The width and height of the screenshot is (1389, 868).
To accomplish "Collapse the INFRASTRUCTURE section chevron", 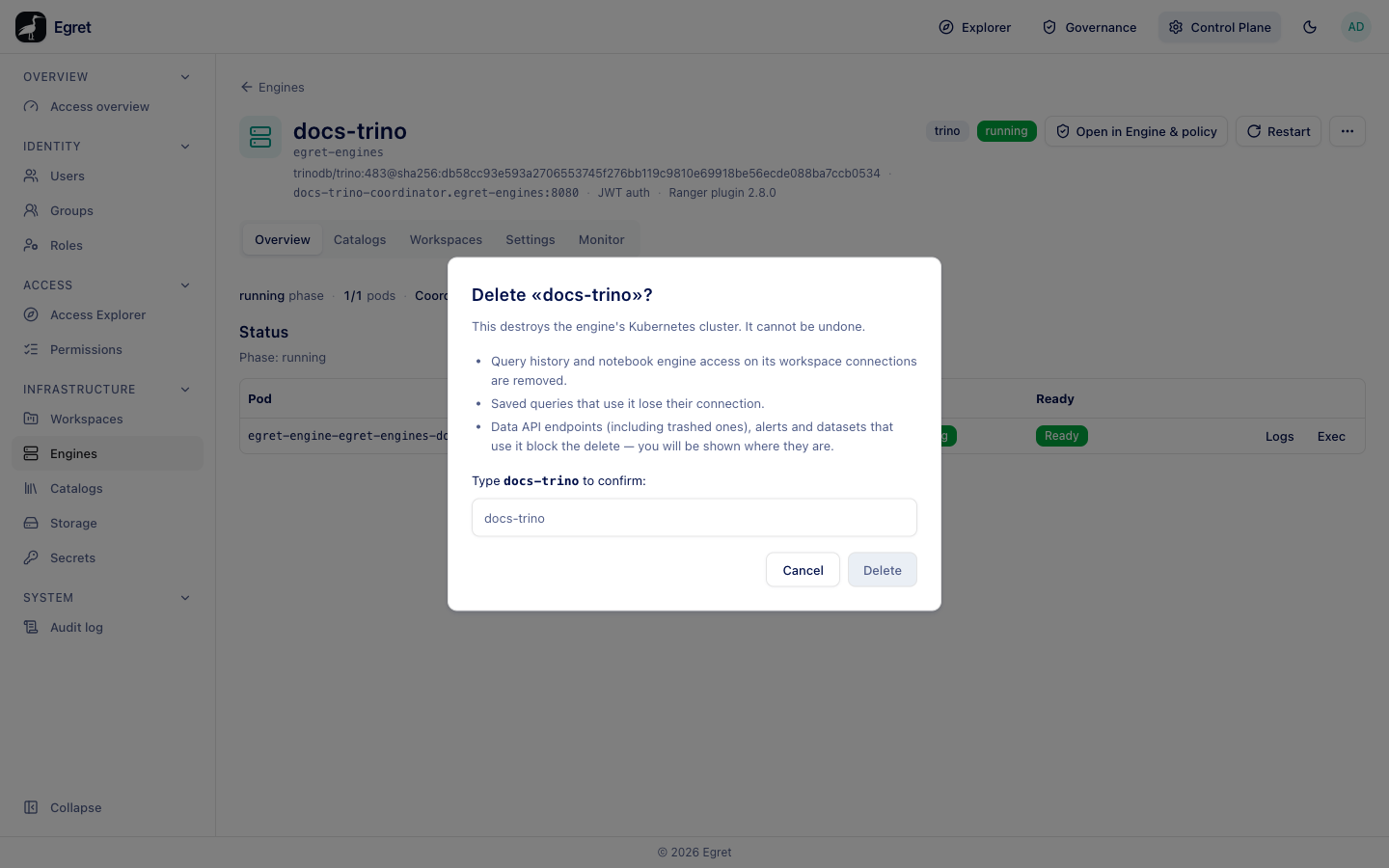I will coord(185,390).
